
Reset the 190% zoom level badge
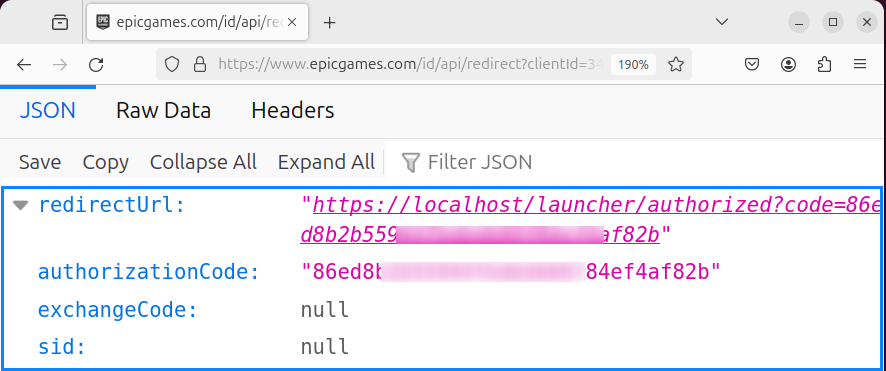633,64
